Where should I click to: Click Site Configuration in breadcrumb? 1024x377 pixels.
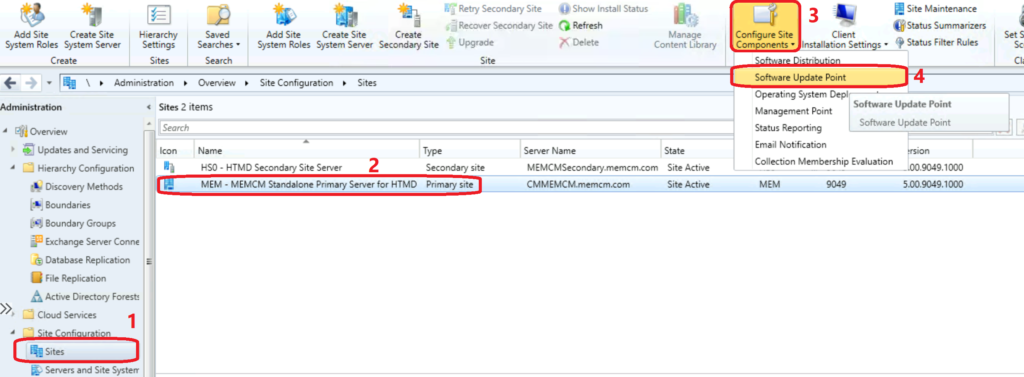tap(296, 83)
